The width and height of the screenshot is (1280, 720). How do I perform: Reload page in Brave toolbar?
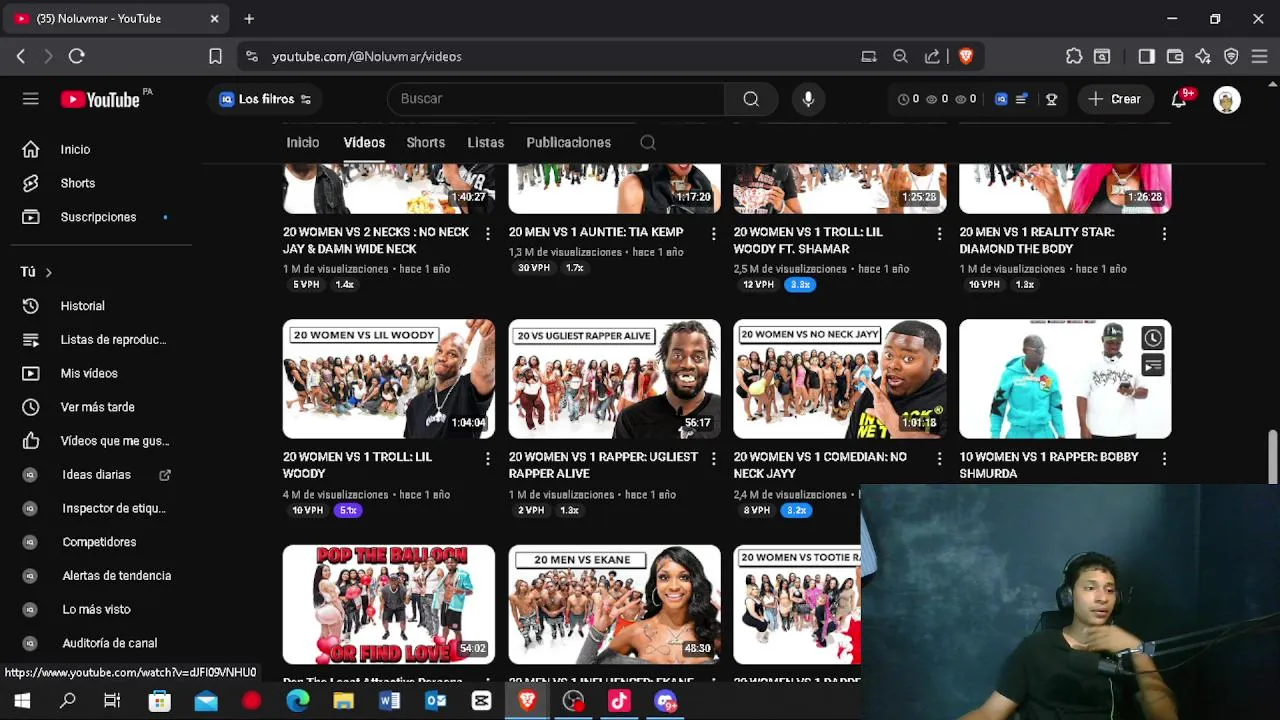click(76, 57)
